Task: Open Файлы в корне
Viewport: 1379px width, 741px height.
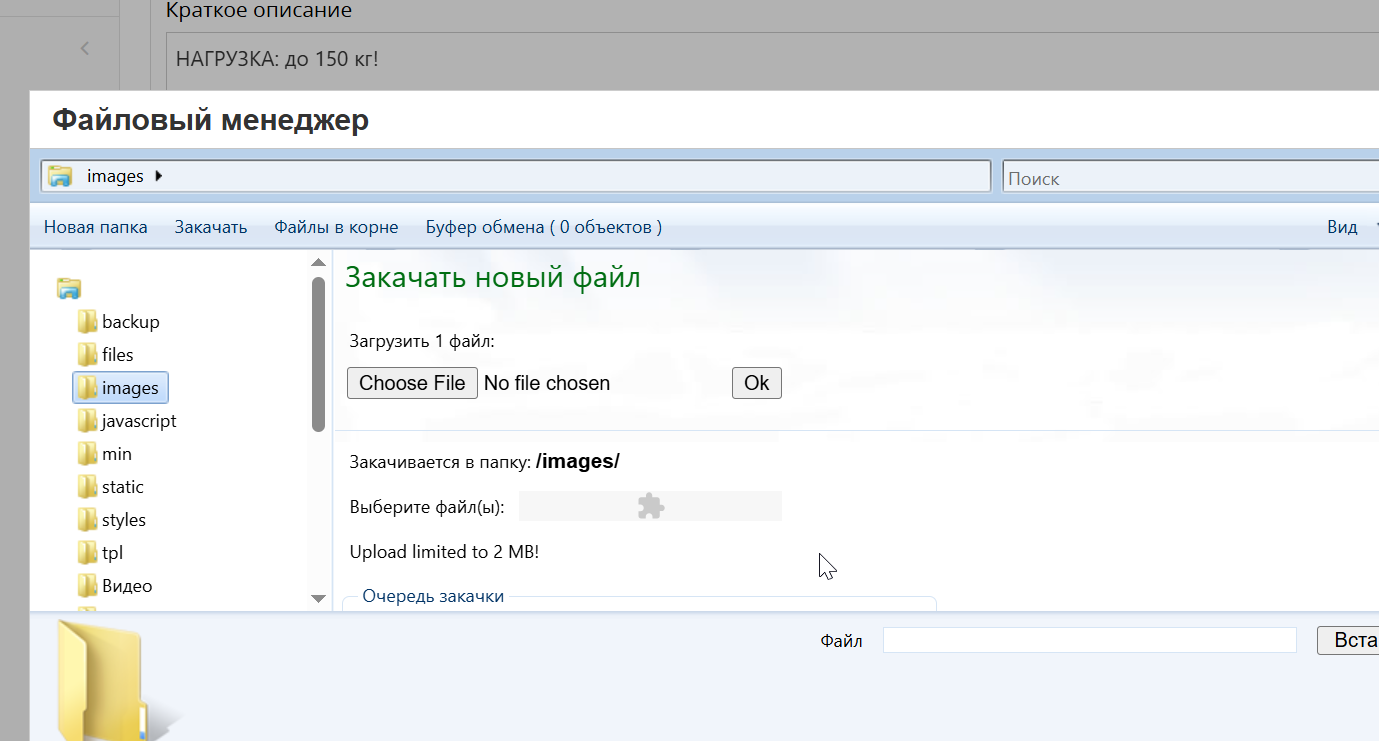Action: pyautogui.click(x=336, y=227)
